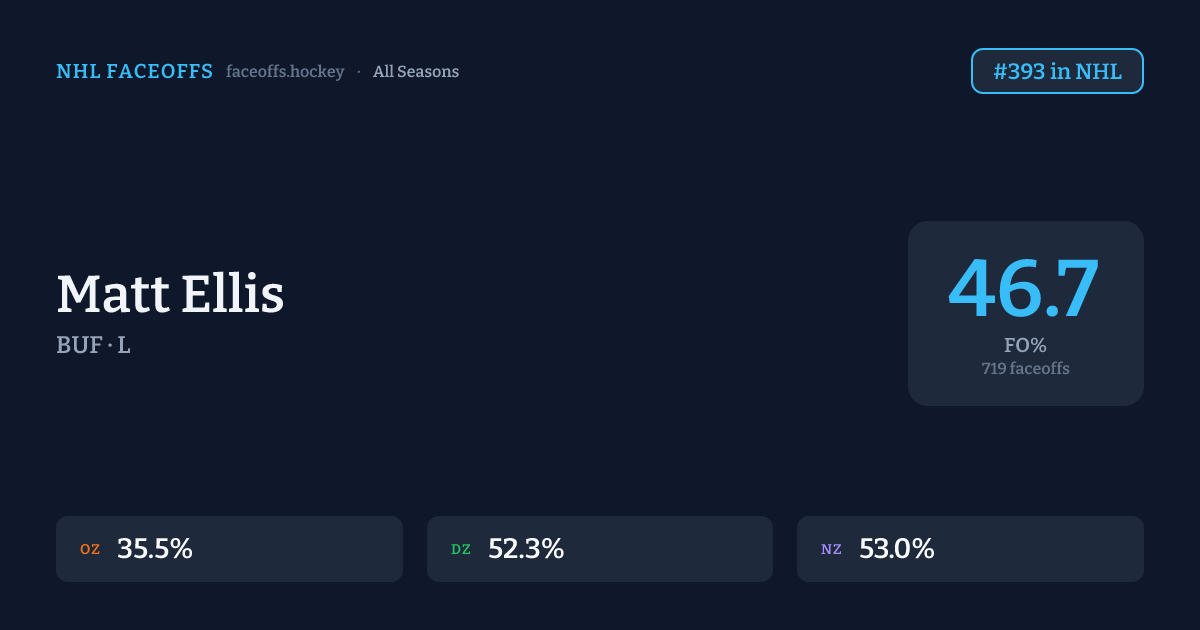Select the 35.5% offensive zone value
Image resolution: width=1200 pixels, height=630 pixels.
point(155,549)
